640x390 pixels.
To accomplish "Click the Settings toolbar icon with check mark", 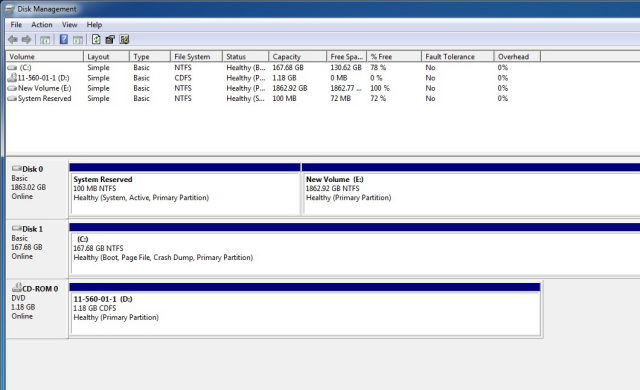I will (x=124, y=39).
